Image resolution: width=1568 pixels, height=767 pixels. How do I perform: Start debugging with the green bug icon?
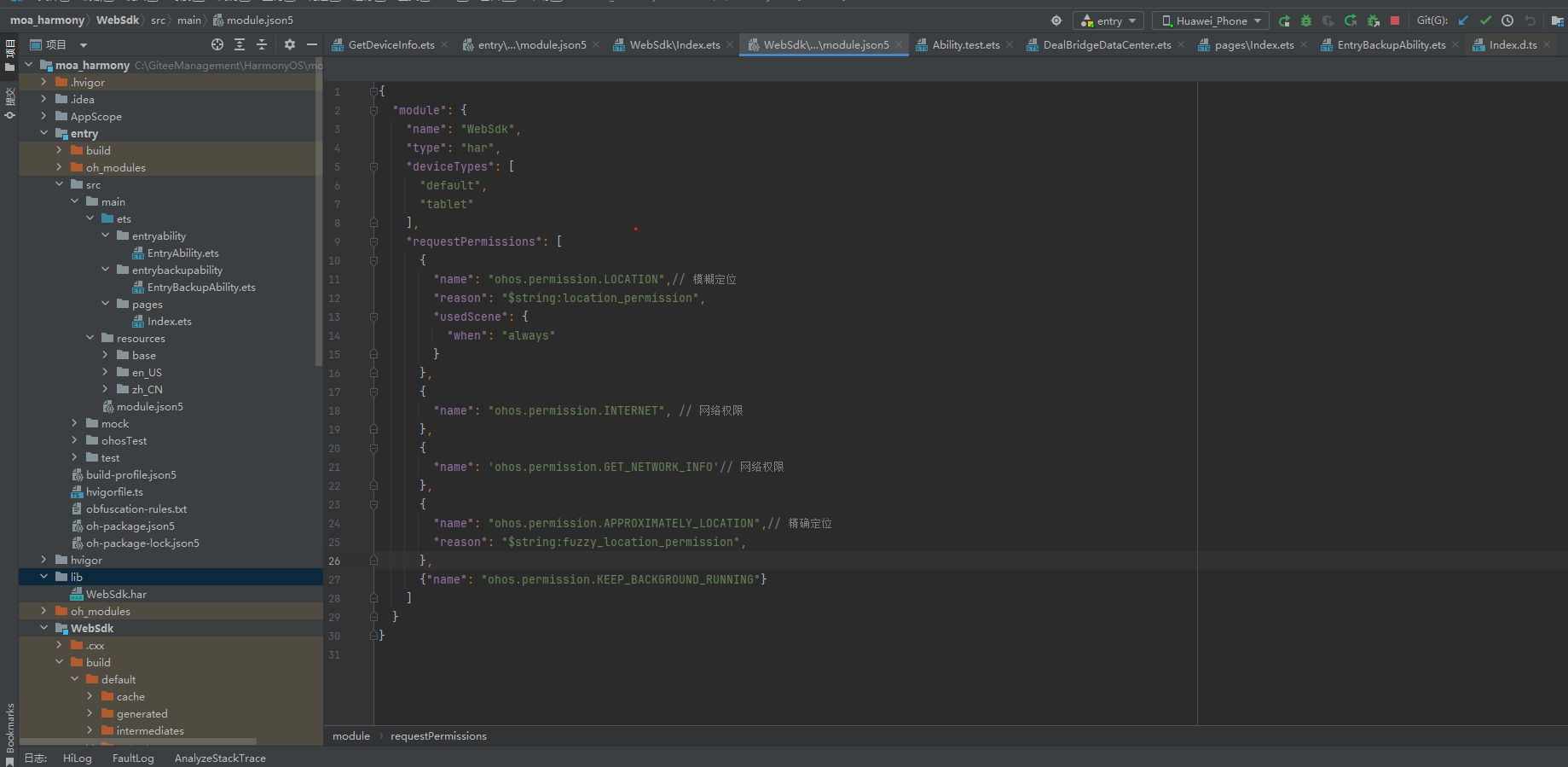(x=1306, y=20)
